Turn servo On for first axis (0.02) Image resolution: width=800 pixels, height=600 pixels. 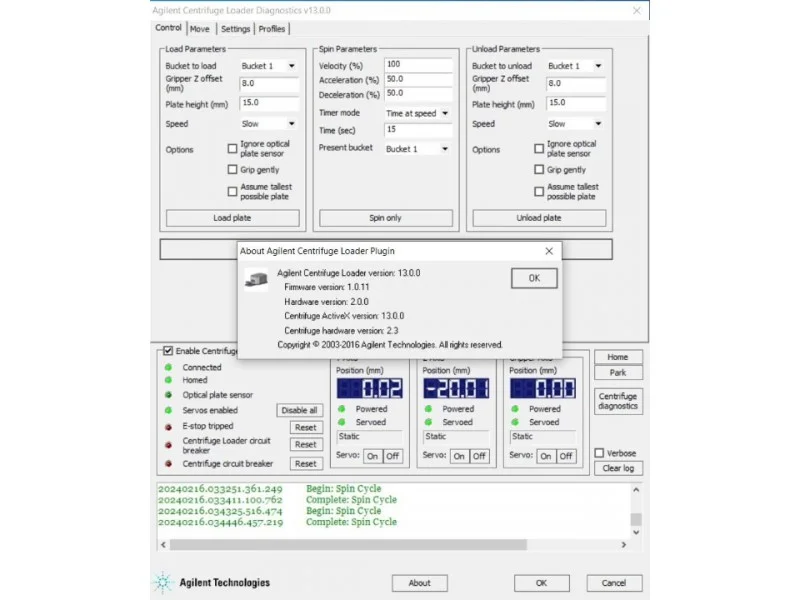pyautogui.click(x=373, y=456)
